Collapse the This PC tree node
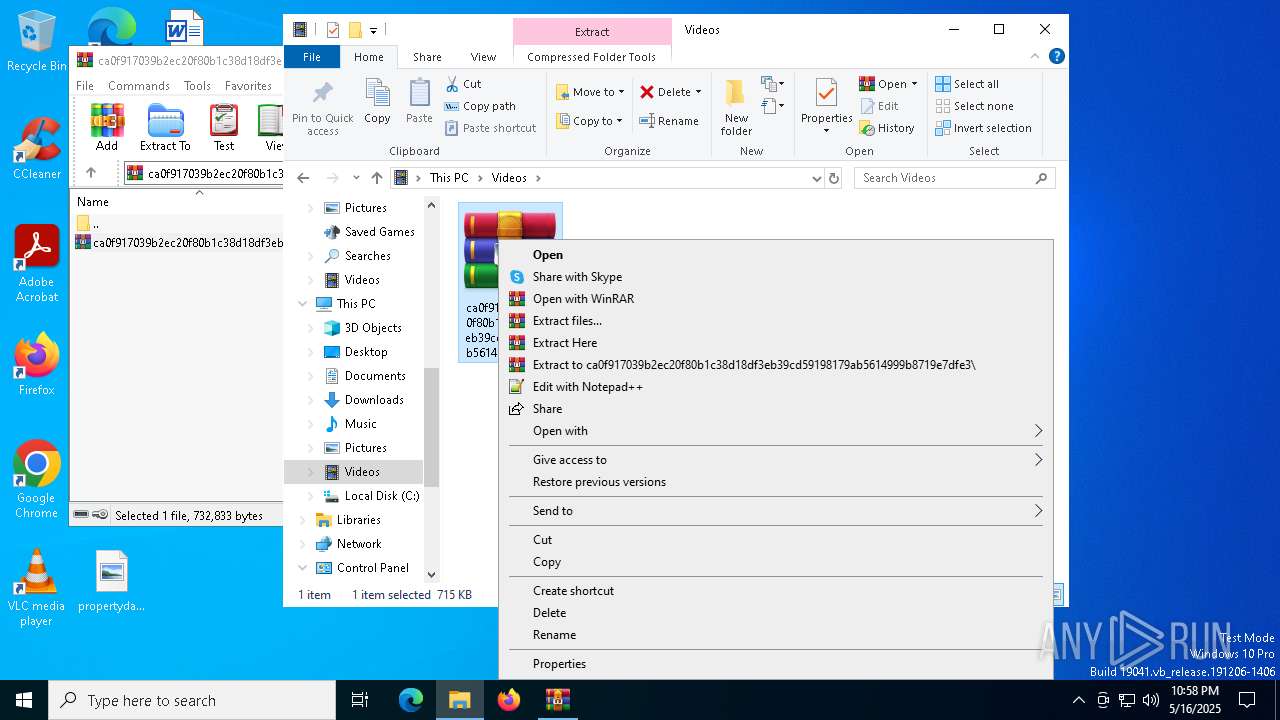The width and height of the screenshot is (1280, 720). 302,304
